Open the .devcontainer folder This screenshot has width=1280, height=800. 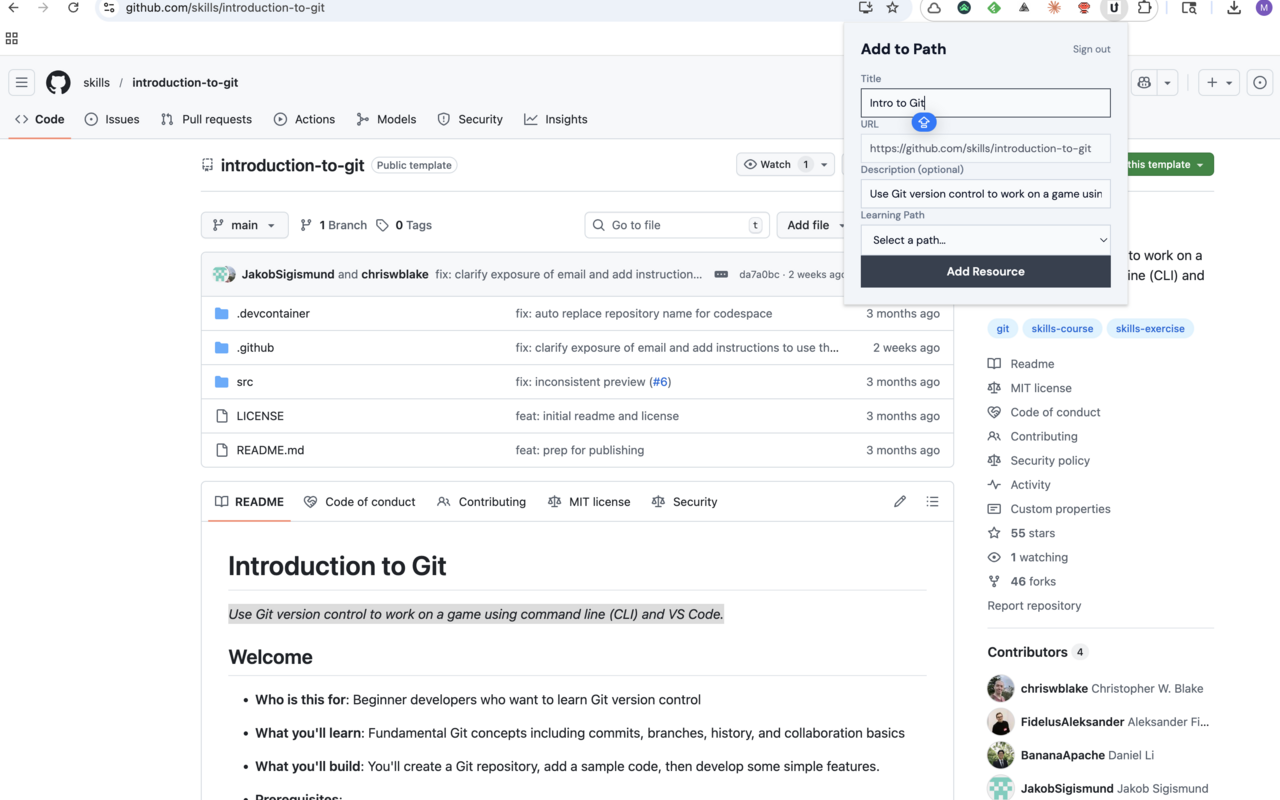pos(273,314)
